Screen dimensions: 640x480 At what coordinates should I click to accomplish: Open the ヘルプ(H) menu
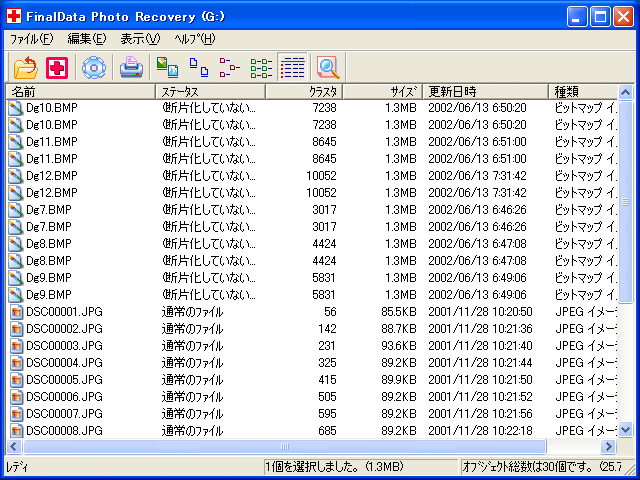pyautogui.click(x=195, y=39)
